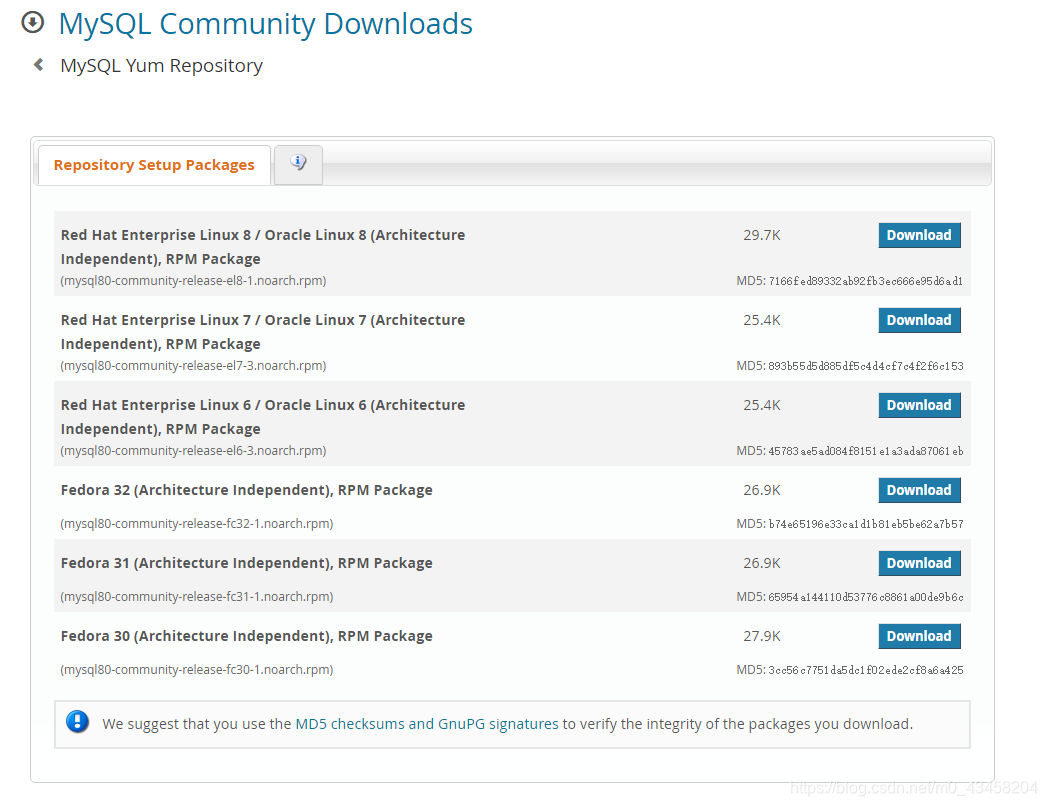
Task: Click filename mysql80-community-release-fc31-1.noarch.rpm
Action: [x=197, y=596]
